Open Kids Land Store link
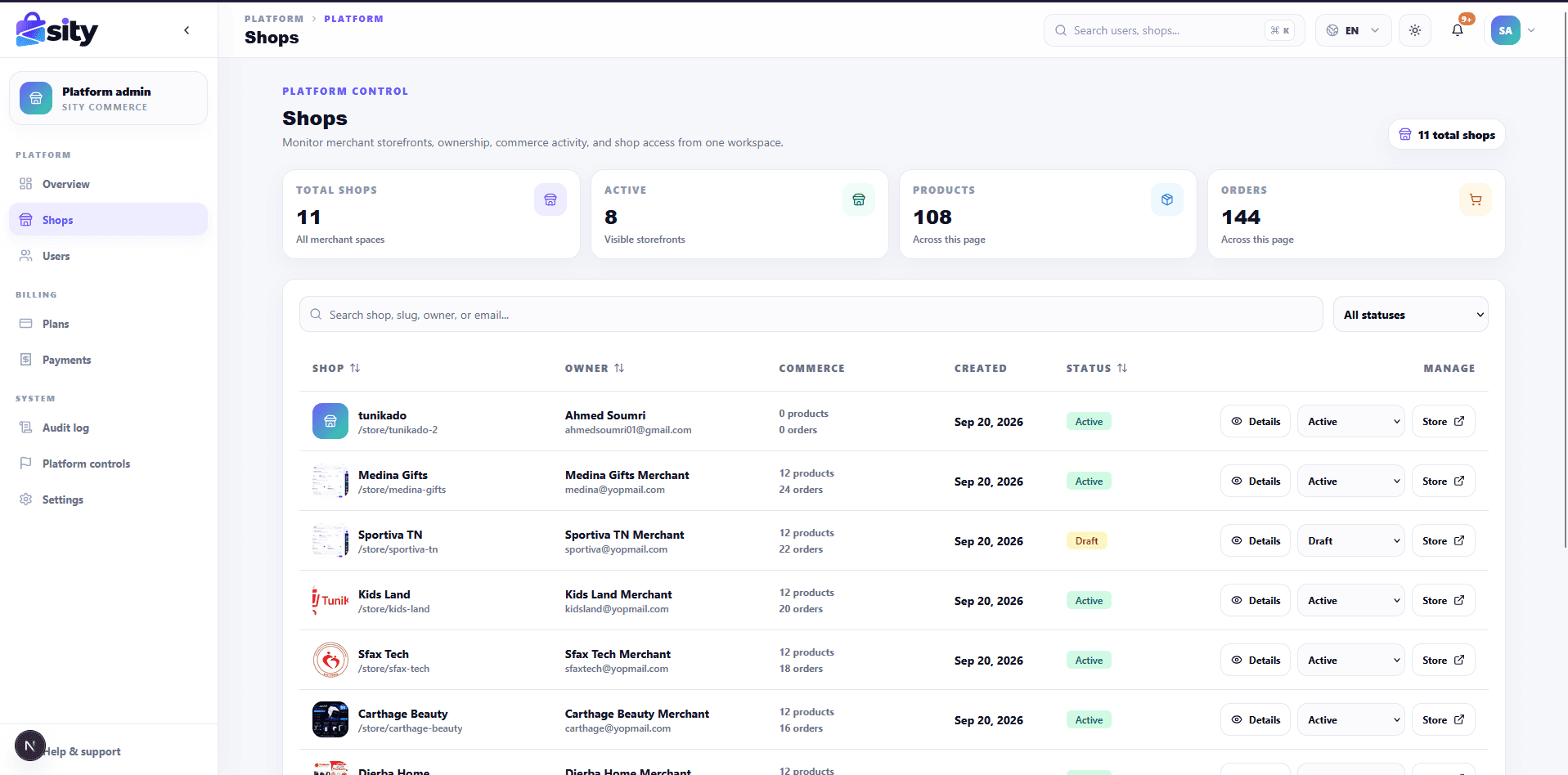The height and width of the screenshot is (775, 1568). (1444, 600)
